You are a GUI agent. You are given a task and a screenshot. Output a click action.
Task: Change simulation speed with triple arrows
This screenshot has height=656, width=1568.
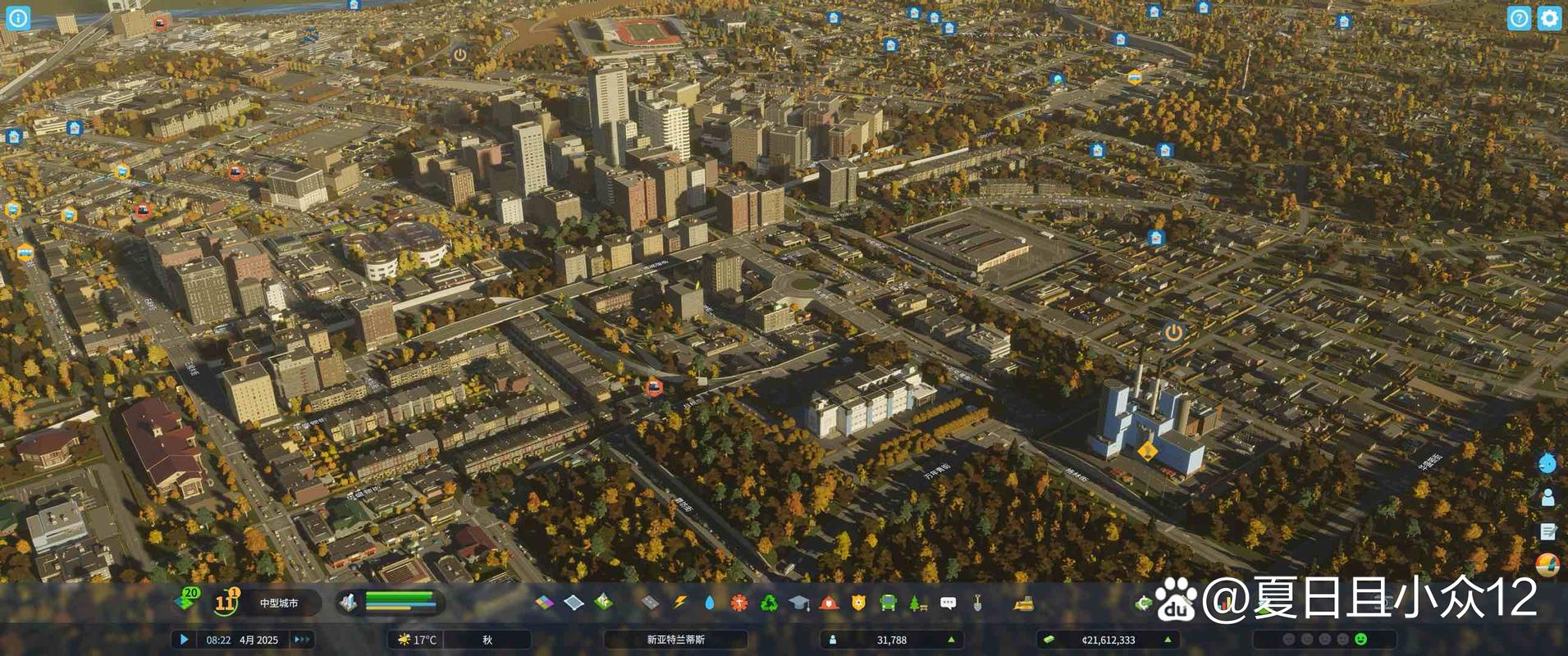pos(302,640)
